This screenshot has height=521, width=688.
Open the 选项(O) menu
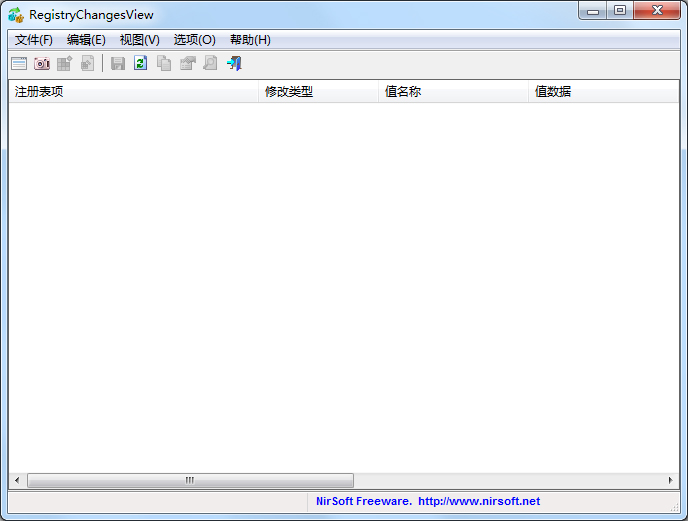(194, 40)
